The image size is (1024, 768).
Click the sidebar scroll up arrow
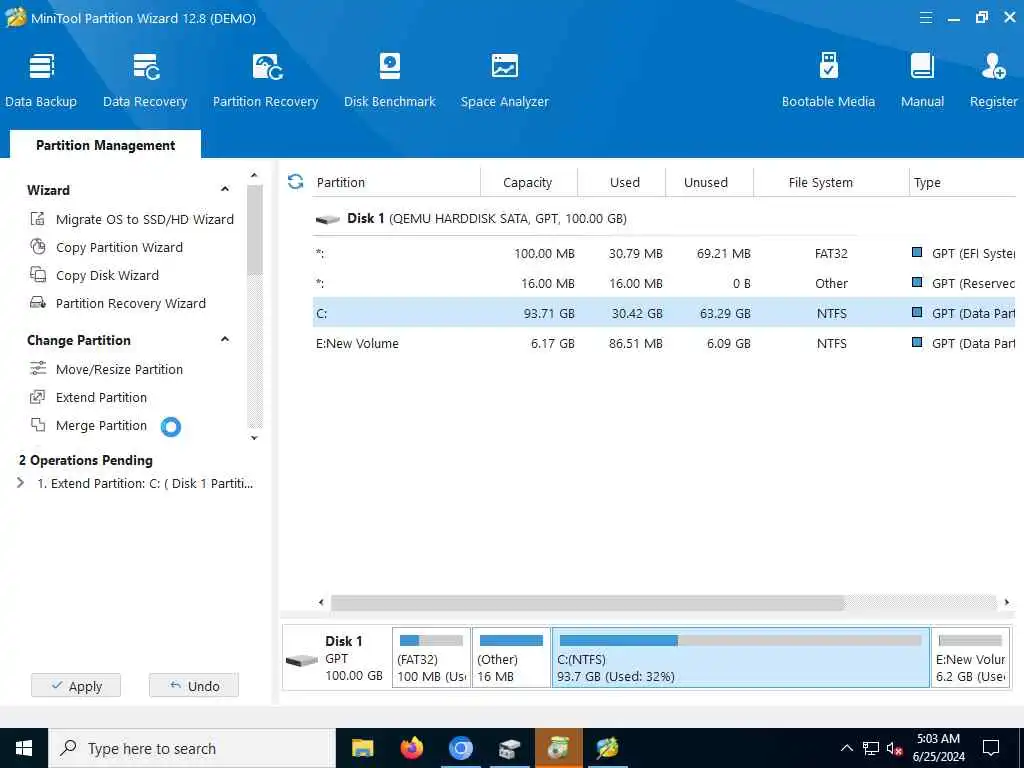coord(255,175)
